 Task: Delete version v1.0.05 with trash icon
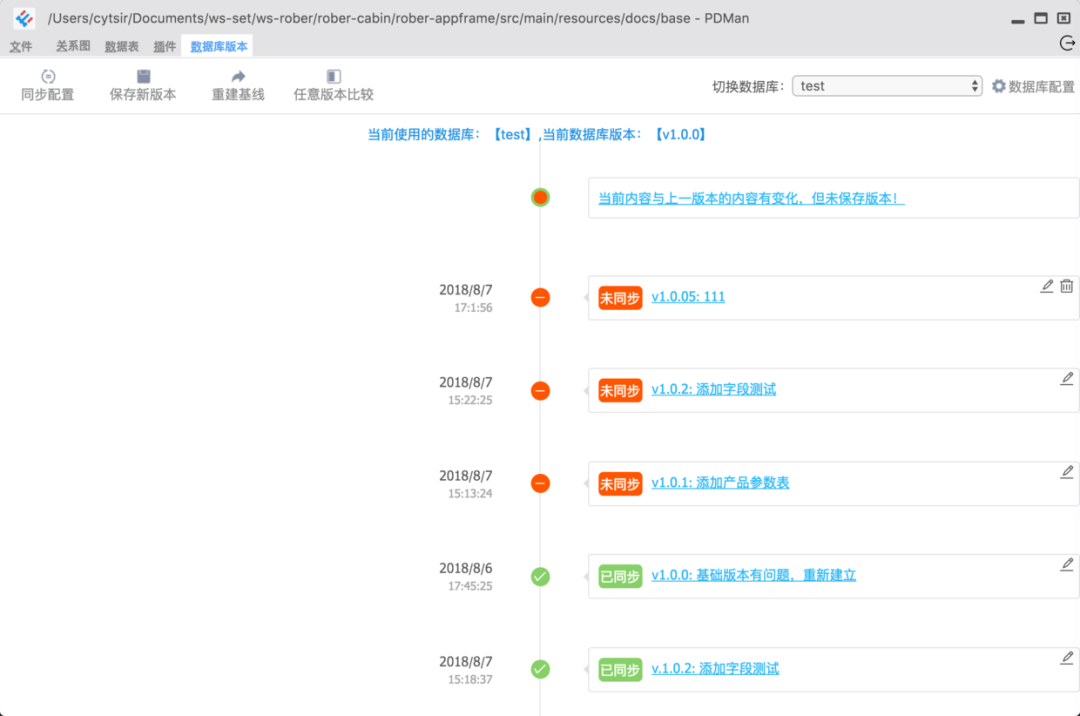click(x=1066, y=286)
